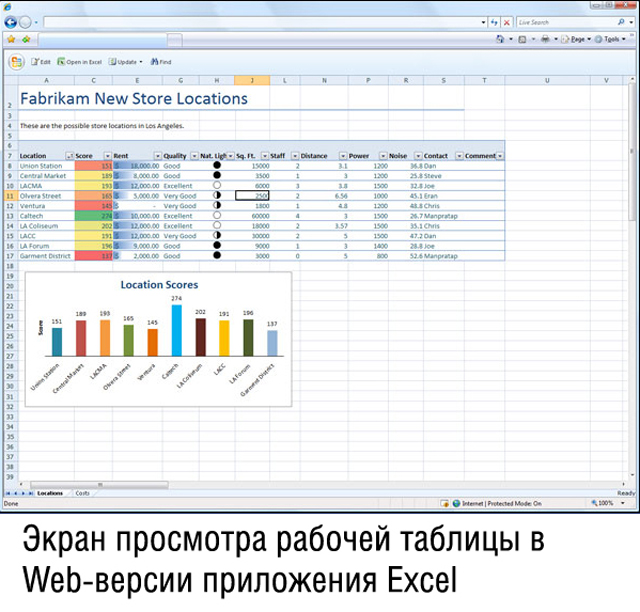
Task: Click Union Station location cell
Action: 46,166
